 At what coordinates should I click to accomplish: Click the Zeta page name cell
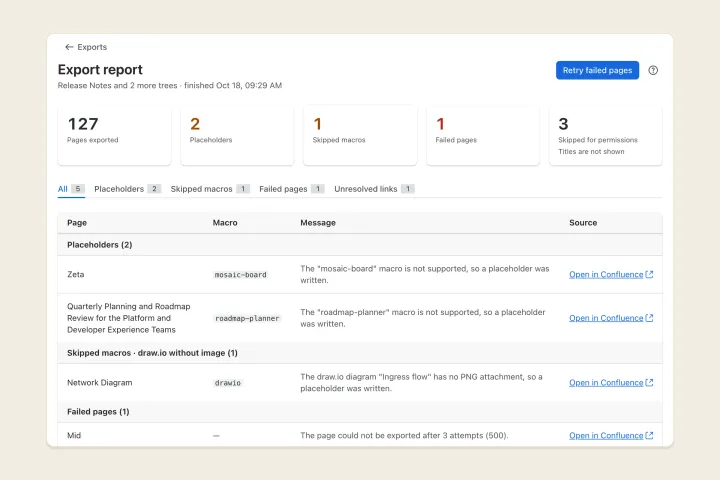point(76,274)
